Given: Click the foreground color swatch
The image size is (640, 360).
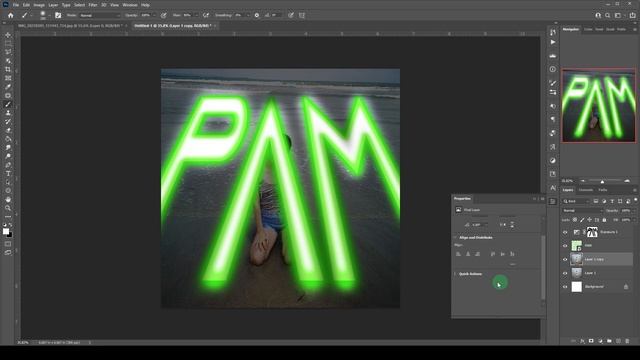Looking at the screenshot, I should (x=6, y=231).
